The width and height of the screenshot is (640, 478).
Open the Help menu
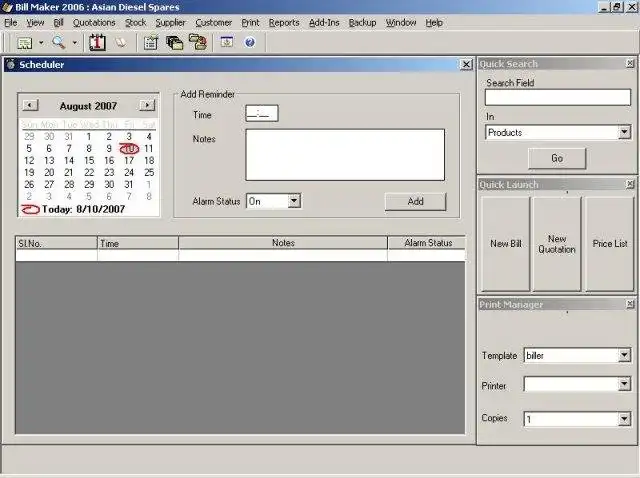(434, 23)
